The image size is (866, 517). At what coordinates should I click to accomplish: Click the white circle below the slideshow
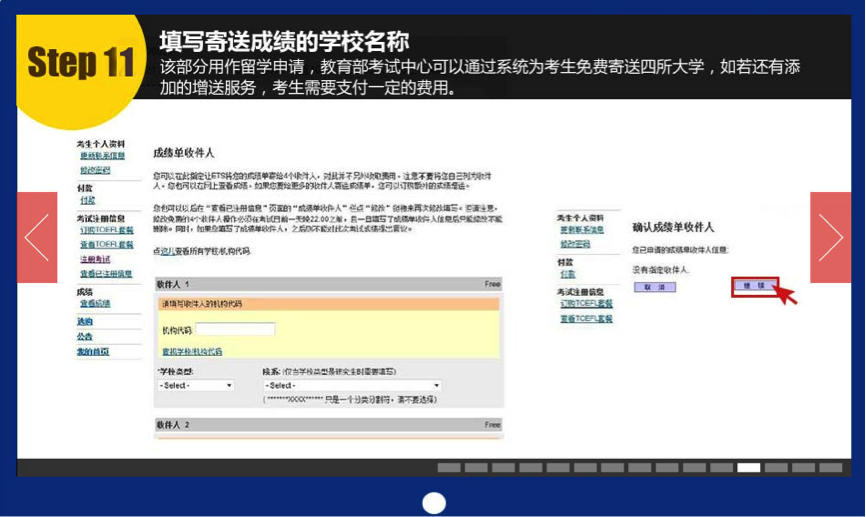pos(433,503)
